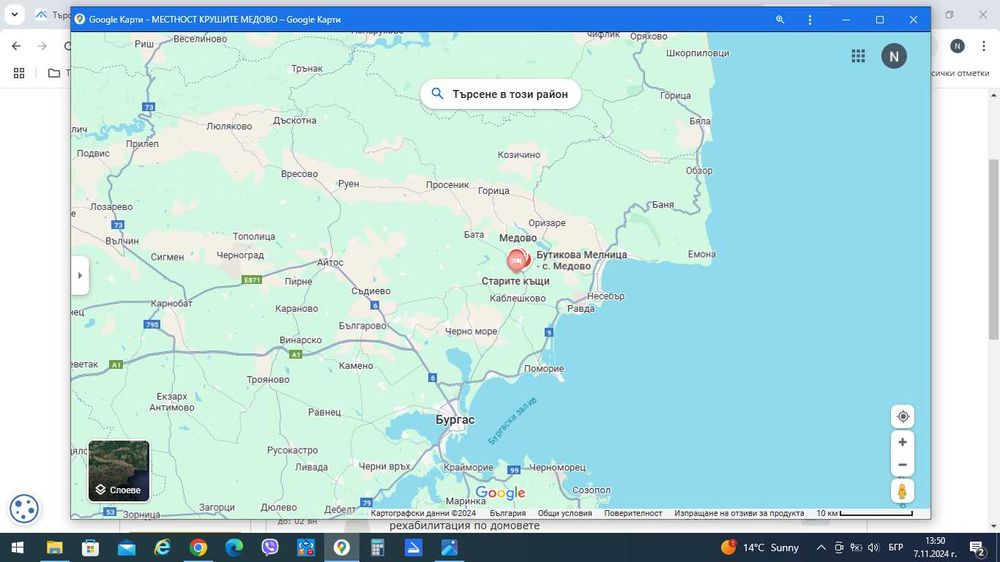Click the 'Поморие' town label
The height and width of the screenshot is (562, 1000).
tap(544, 369)
